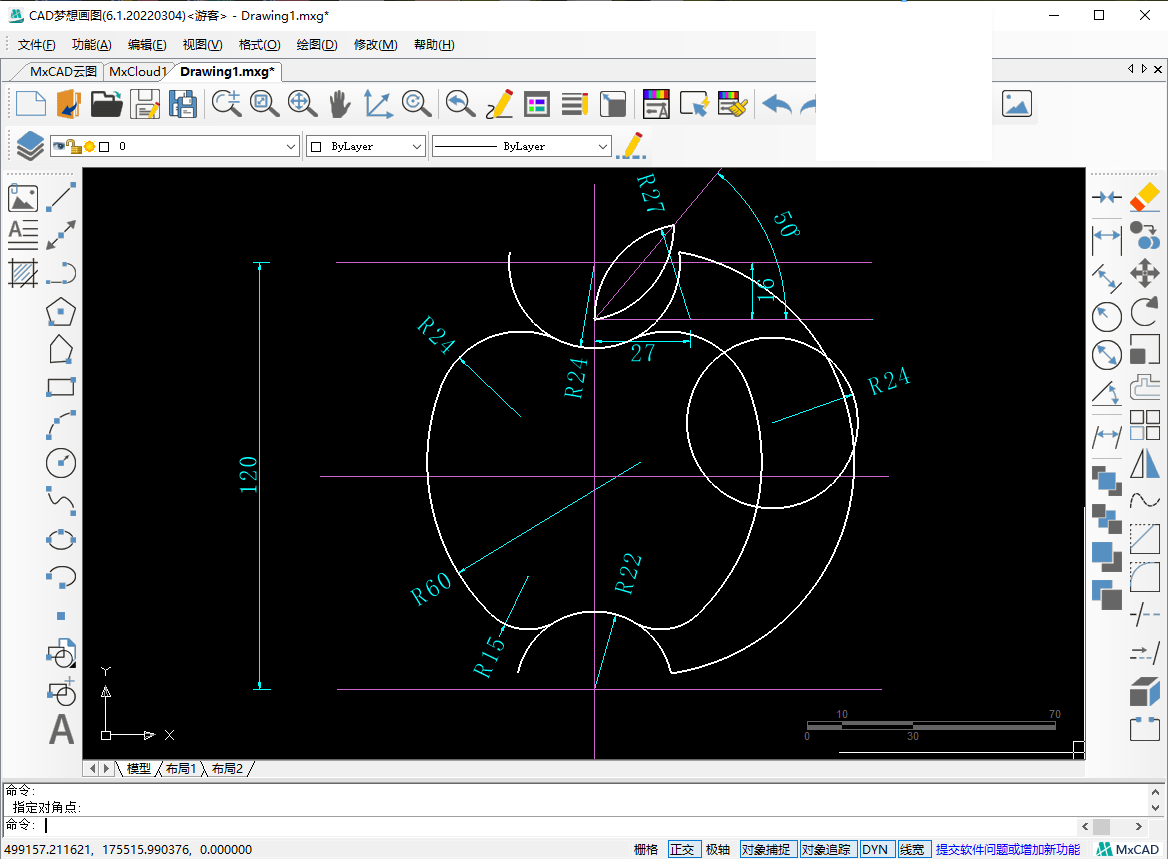Toggle 对象捕捉 object snap

(767, 849)
